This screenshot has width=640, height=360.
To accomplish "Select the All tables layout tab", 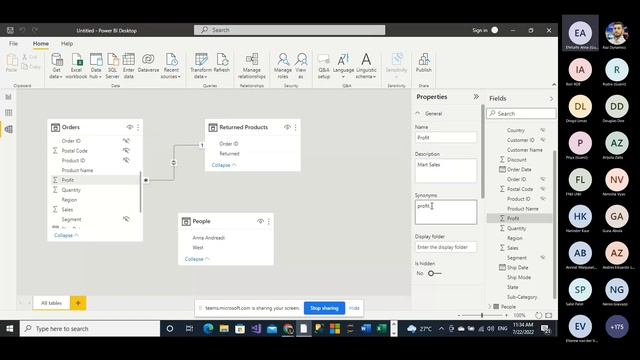I will point(51,303).
